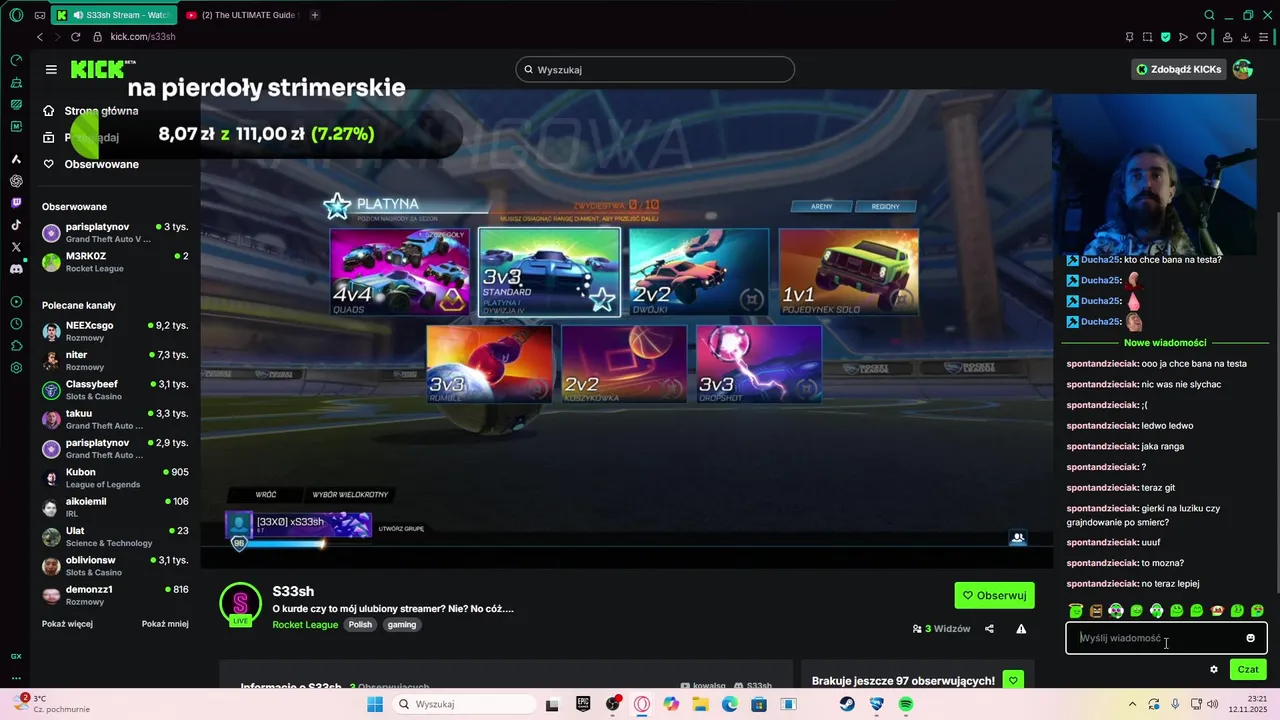Click the Polish tag
This screenshot has width=1280, height=720.
(x=360, y=625)
